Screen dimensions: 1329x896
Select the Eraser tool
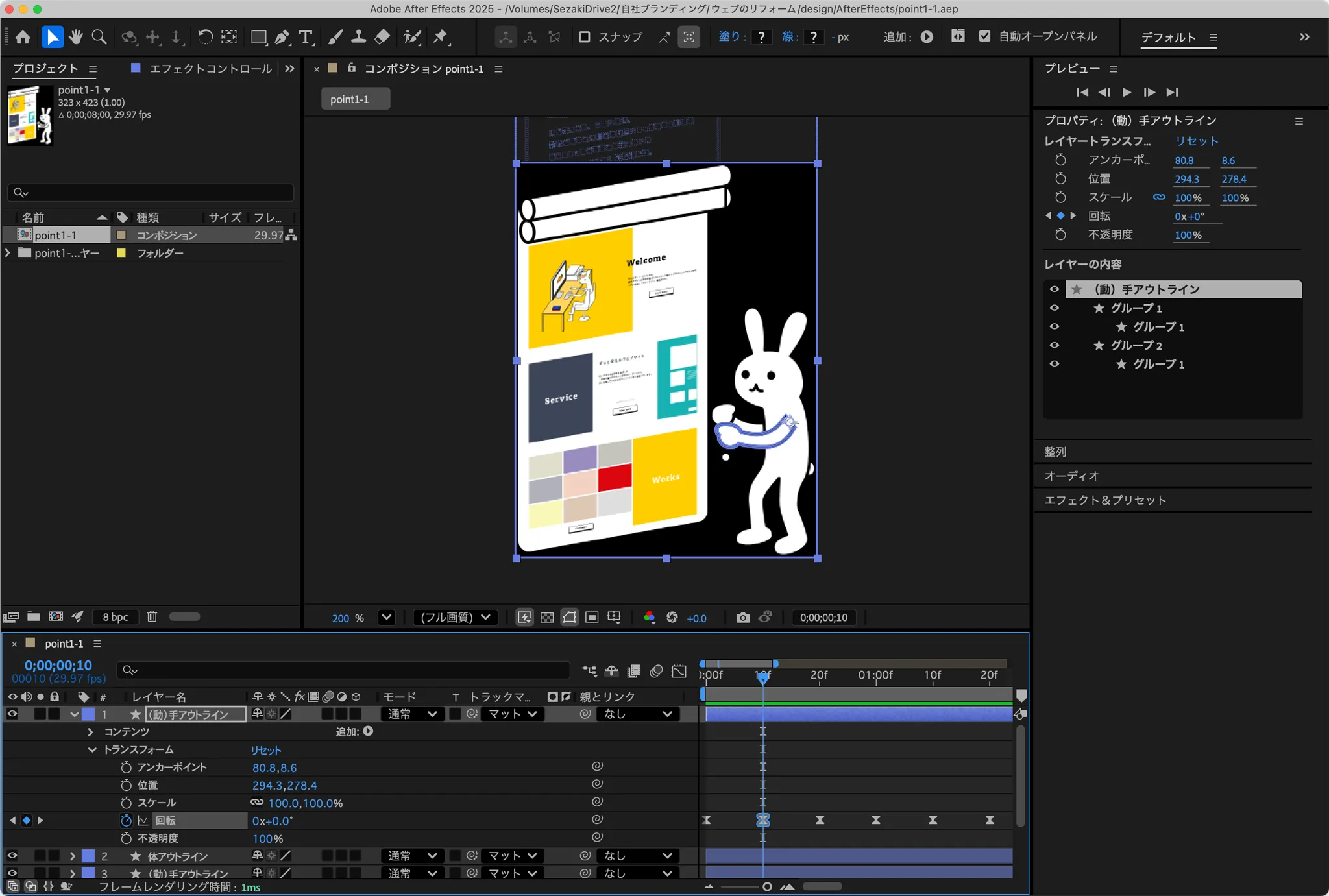[382, 37]
